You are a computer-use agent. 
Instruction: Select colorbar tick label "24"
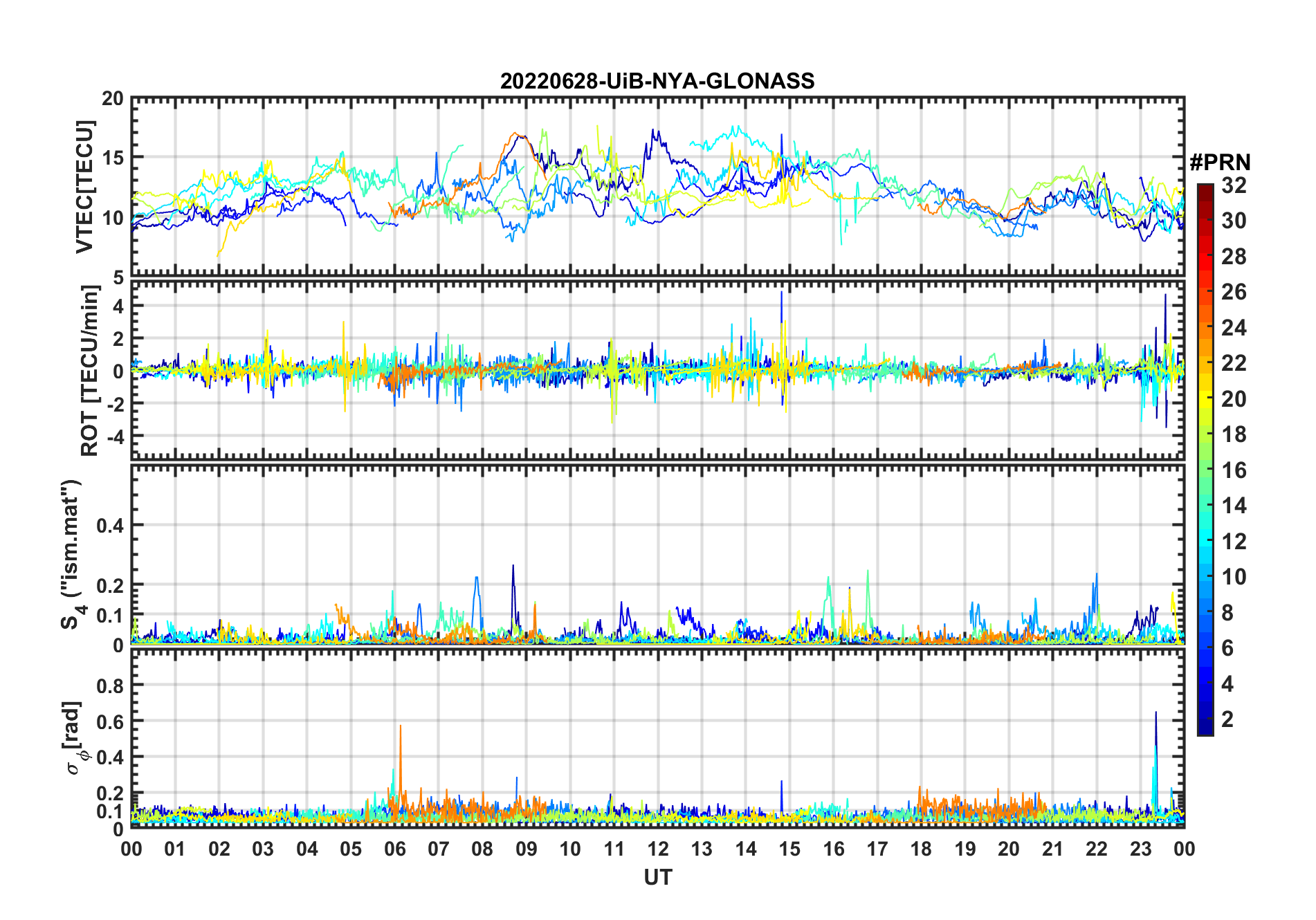[x=1234, y=328]
